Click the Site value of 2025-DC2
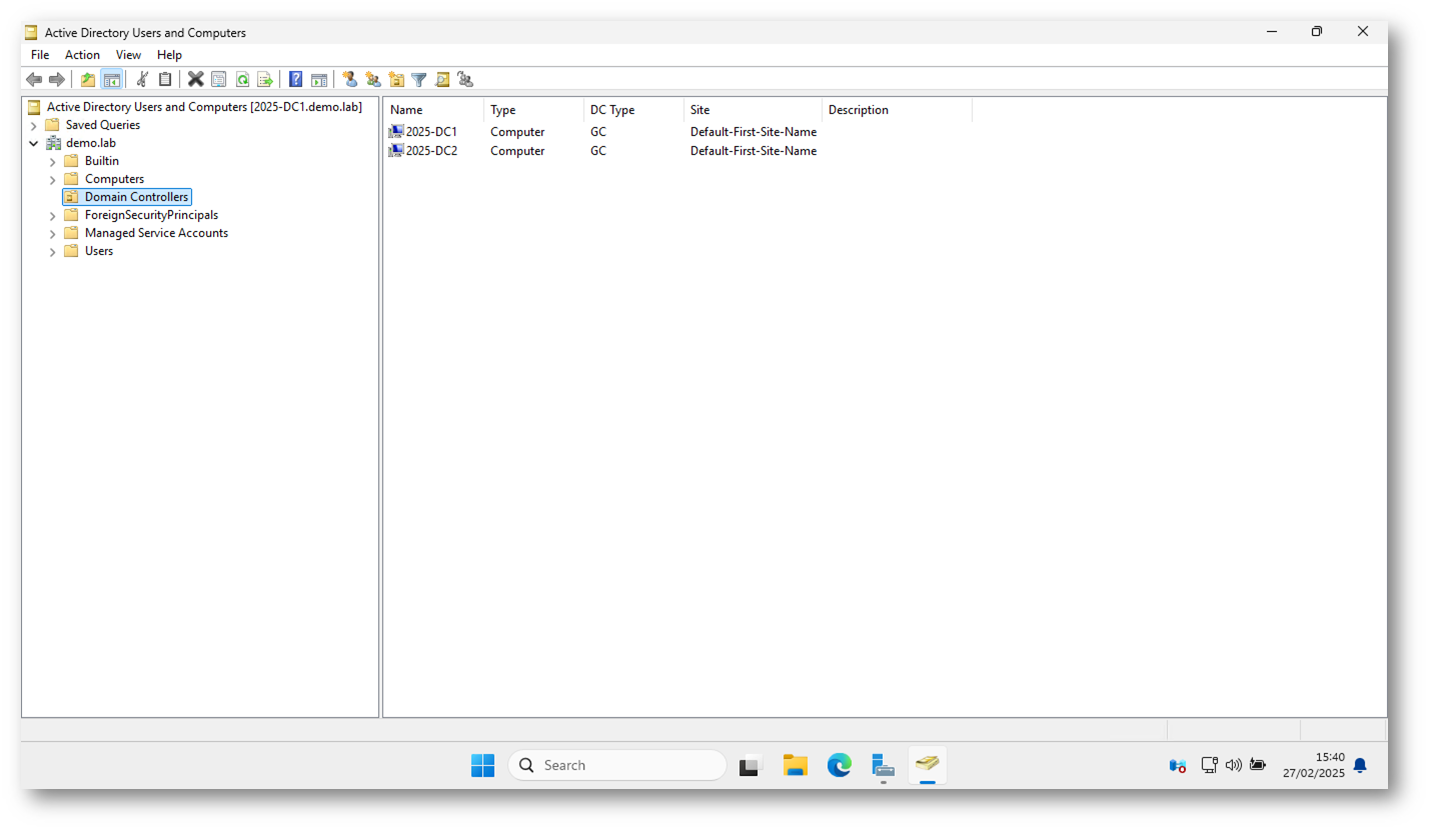Image resolution: width=1430 pixels, height=831 pixels. click(753, 151)
